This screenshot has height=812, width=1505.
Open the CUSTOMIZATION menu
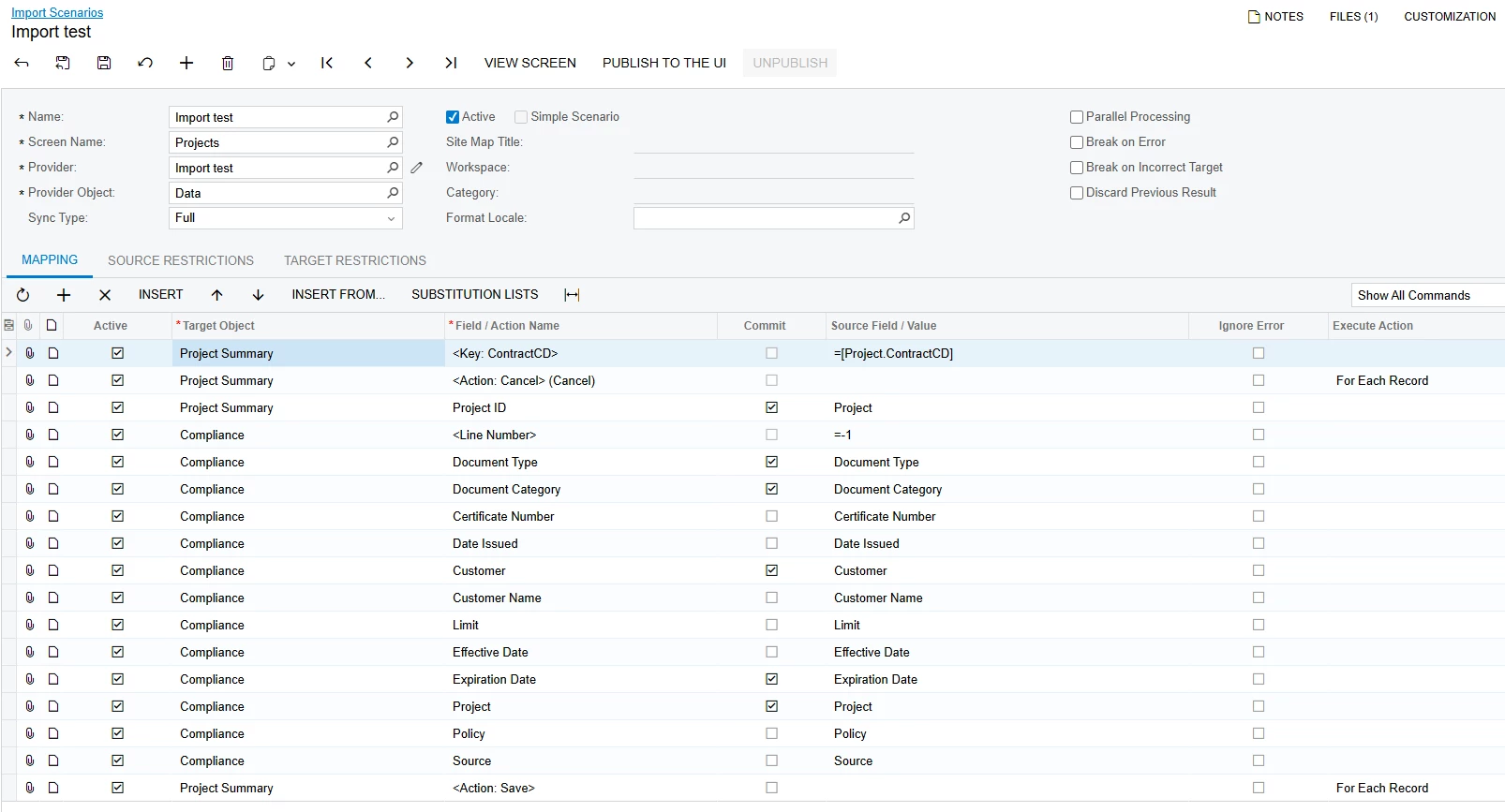coord(1450,17)
